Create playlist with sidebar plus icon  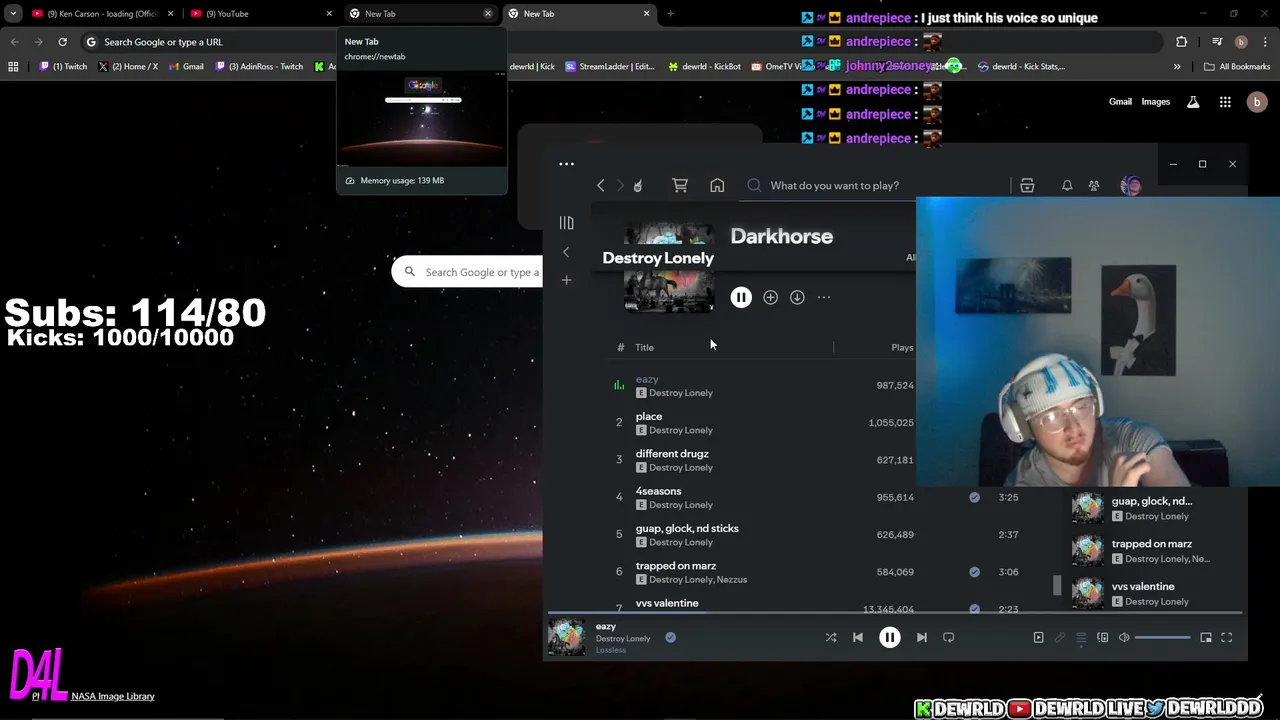566,280
